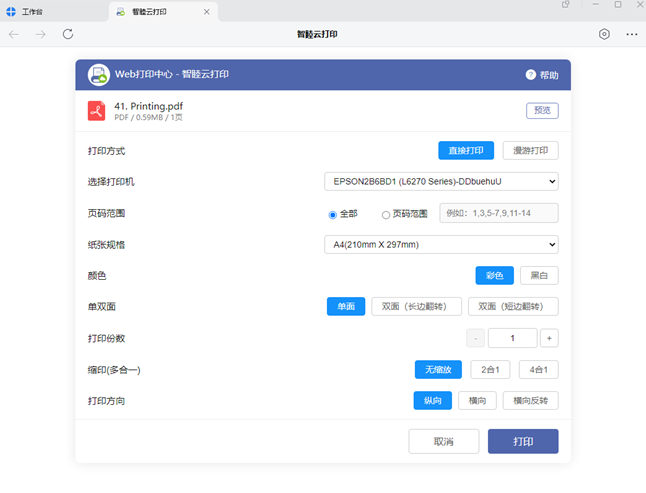Select the 全部 pages radio button
Screen dimensions: 646x493
332,215
